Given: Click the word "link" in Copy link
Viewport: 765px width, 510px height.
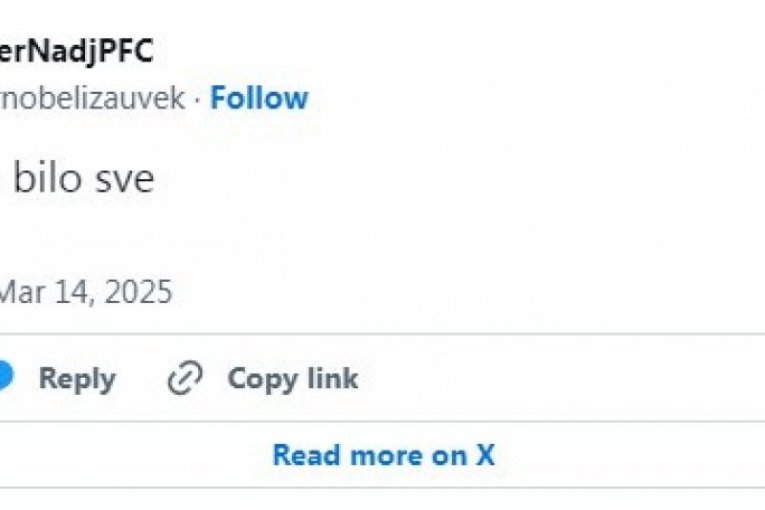Looking at the screenshot, I should click(x=331, y=379).
